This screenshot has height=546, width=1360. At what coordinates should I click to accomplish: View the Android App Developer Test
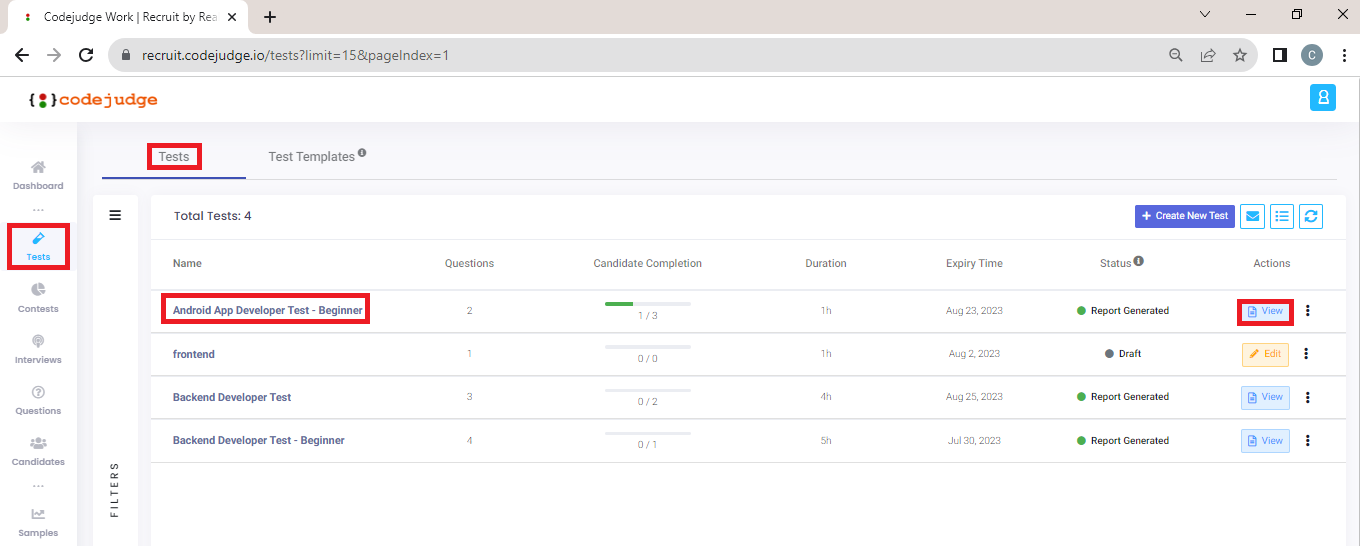(1265, 312)
